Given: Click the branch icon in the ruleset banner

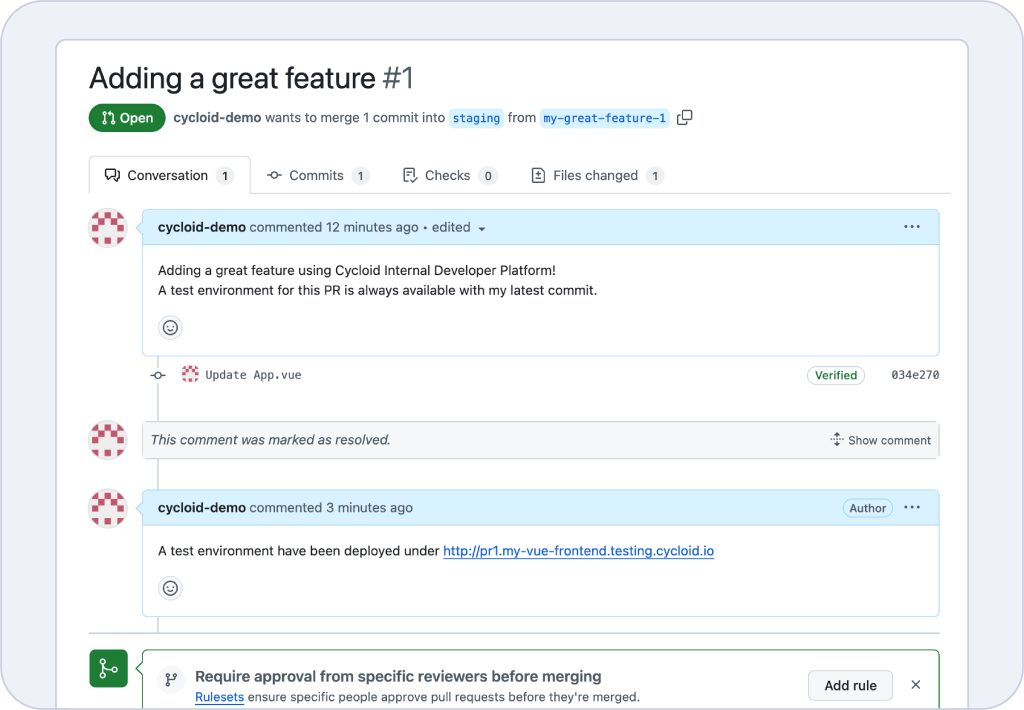Looking at the screenshot, I should (171, 680).
